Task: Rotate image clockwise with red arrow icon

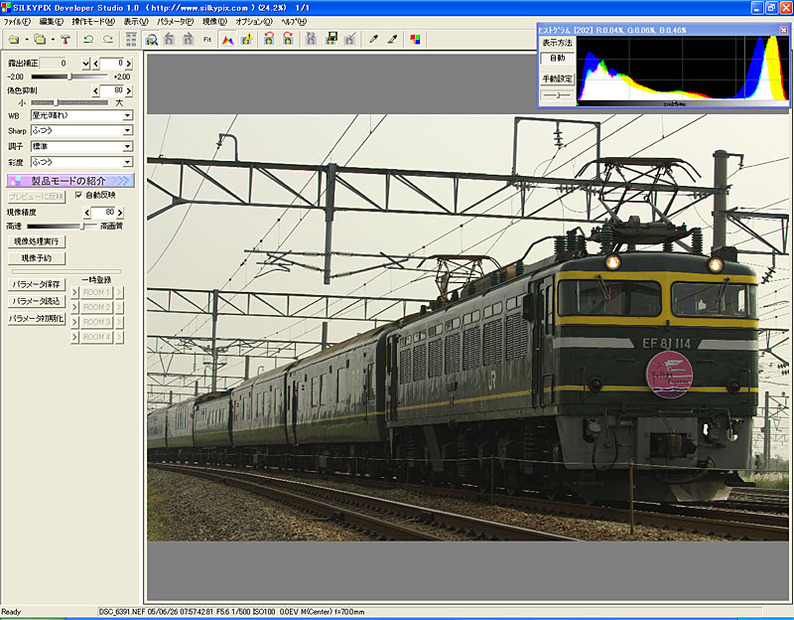Action: (x=288, y=40)
